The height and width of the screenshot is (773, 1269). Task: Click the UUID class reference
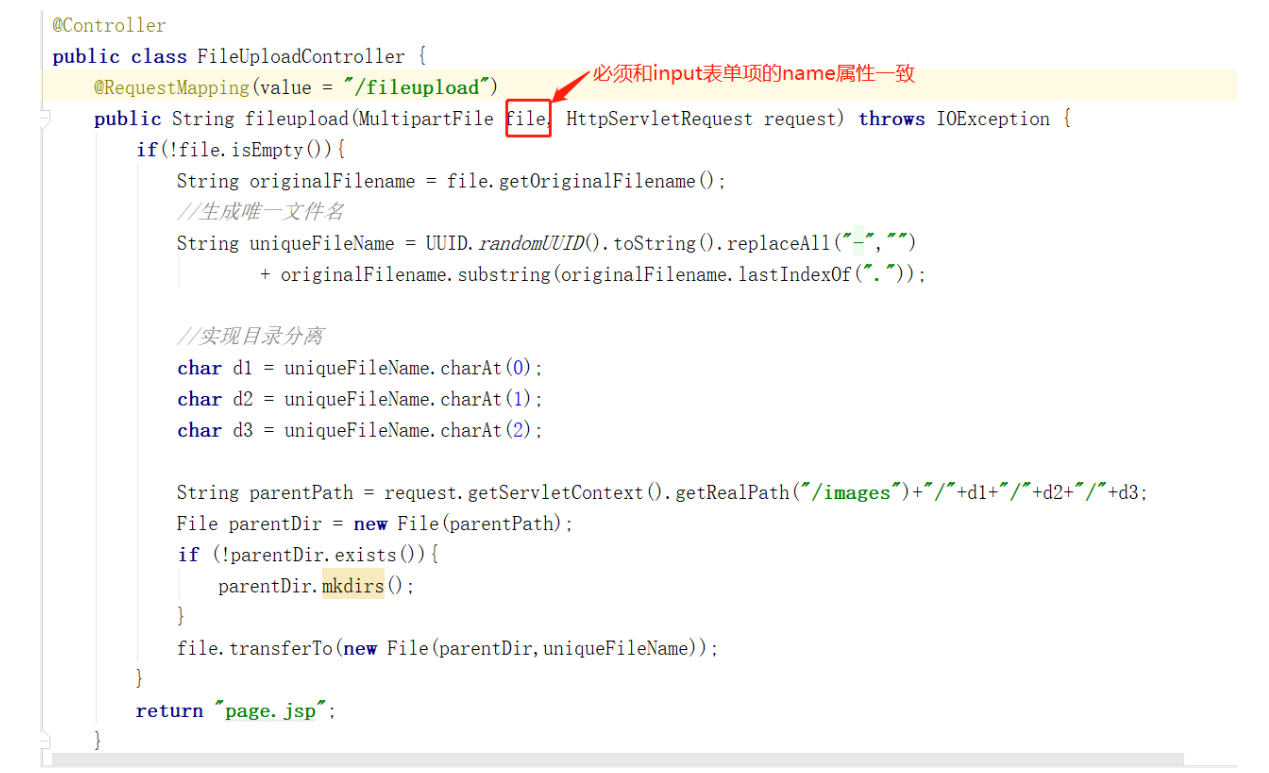(x=446, y=243)
